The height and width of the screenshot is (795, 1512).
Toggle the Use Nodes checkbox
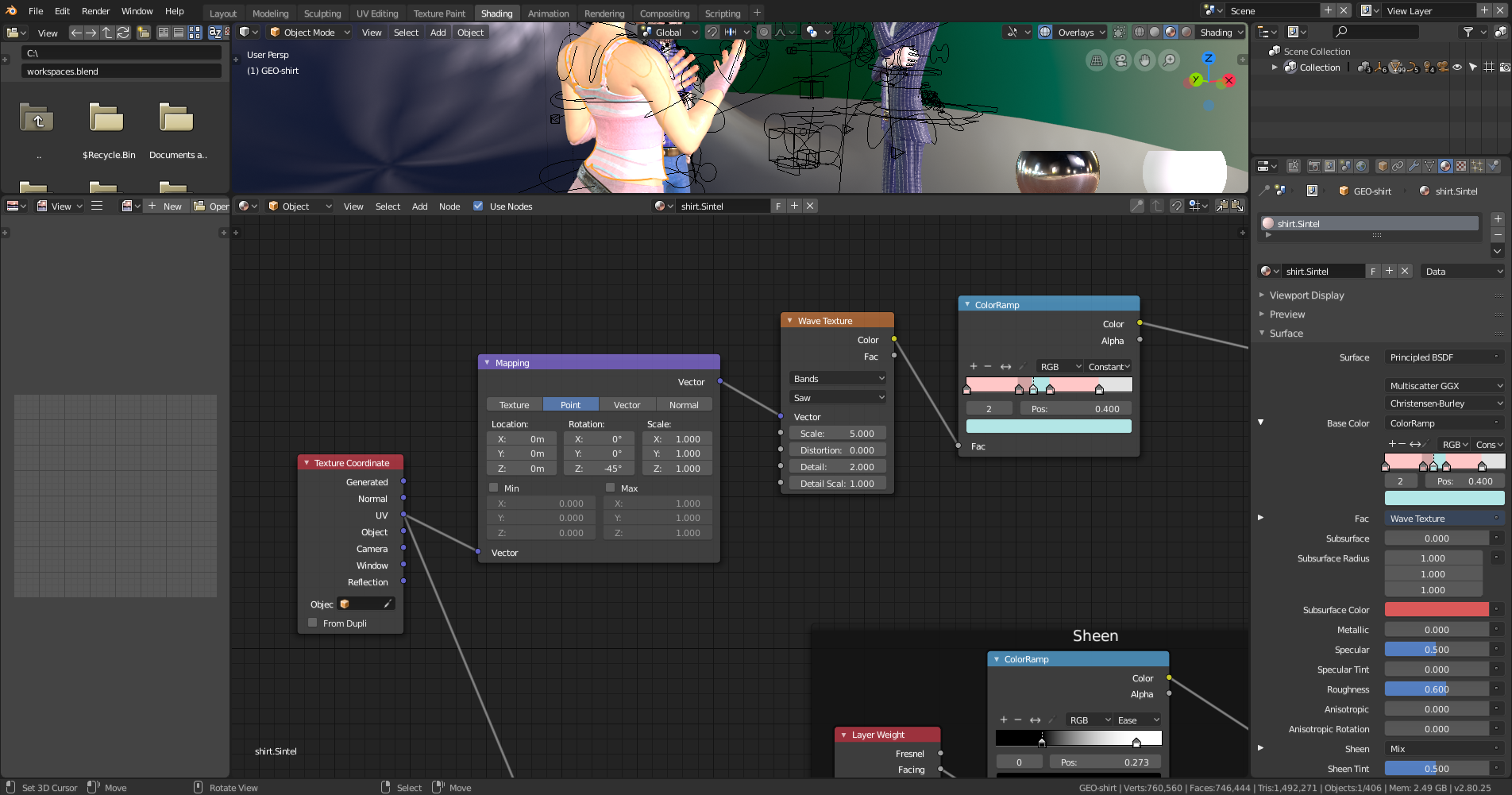pos(478,206)
